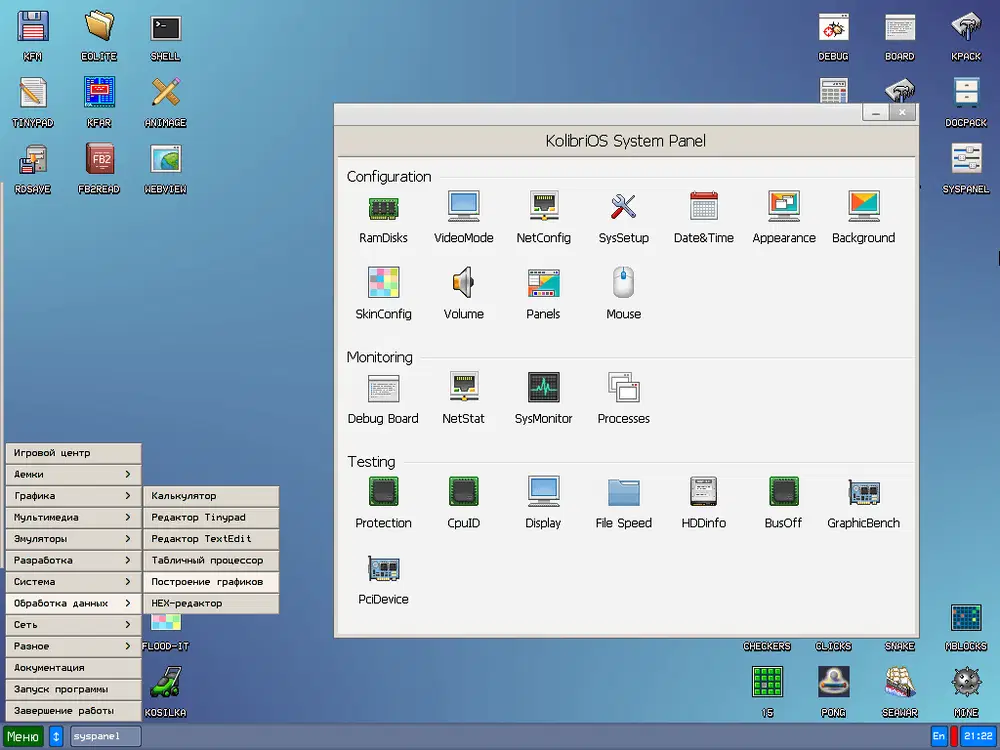Click the Date&Time calendar icon
Screen dimensions: 1000x750
click(704, 208)
